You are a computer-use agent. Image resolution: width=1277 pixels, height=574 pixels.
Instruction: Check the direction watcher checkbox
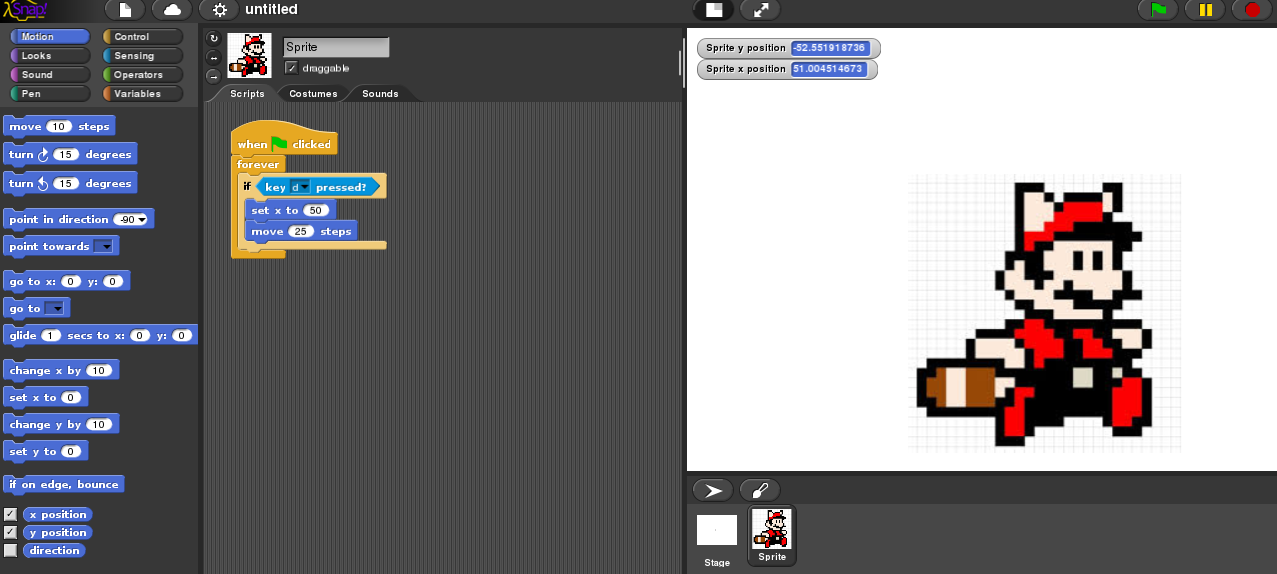tap(11, 550)
